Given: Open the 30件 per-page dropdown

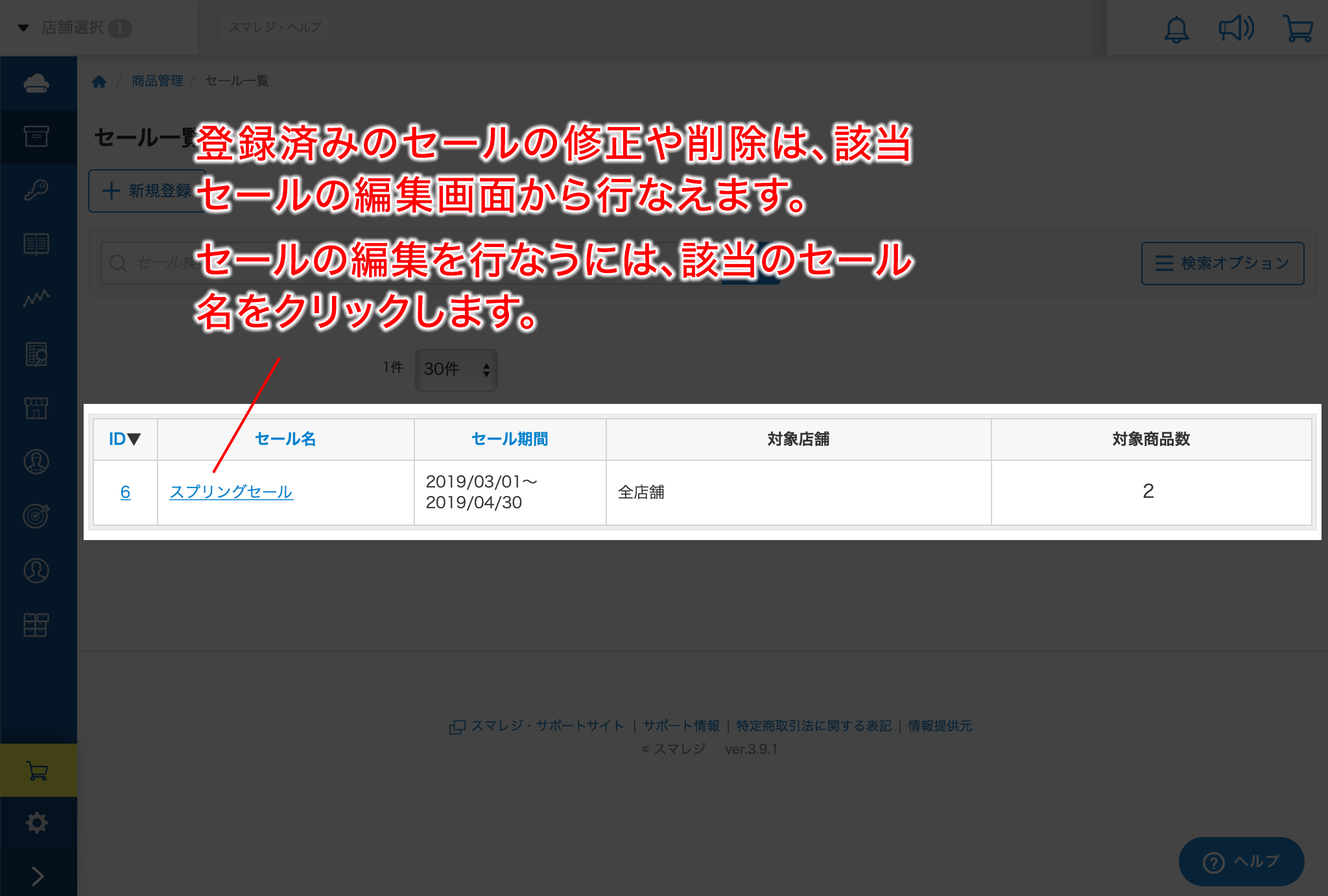Looking at the screenshot, I should point(456,370).
